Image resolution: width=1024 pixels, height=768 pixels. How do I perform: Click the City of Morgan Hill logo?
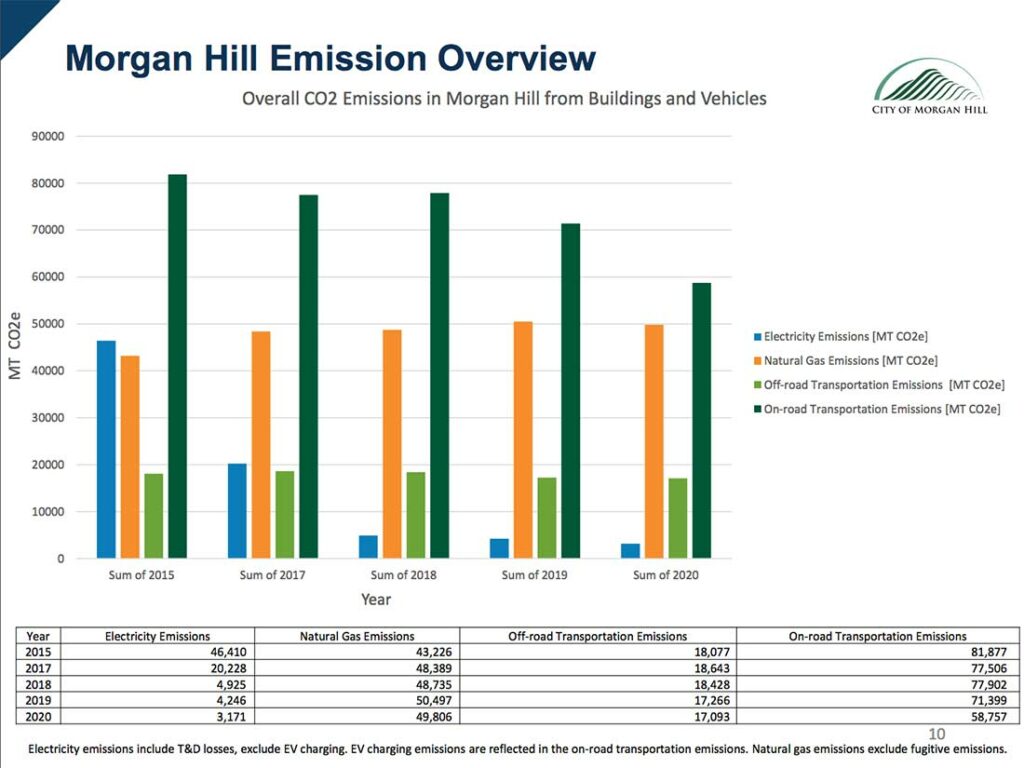(929, 86)
